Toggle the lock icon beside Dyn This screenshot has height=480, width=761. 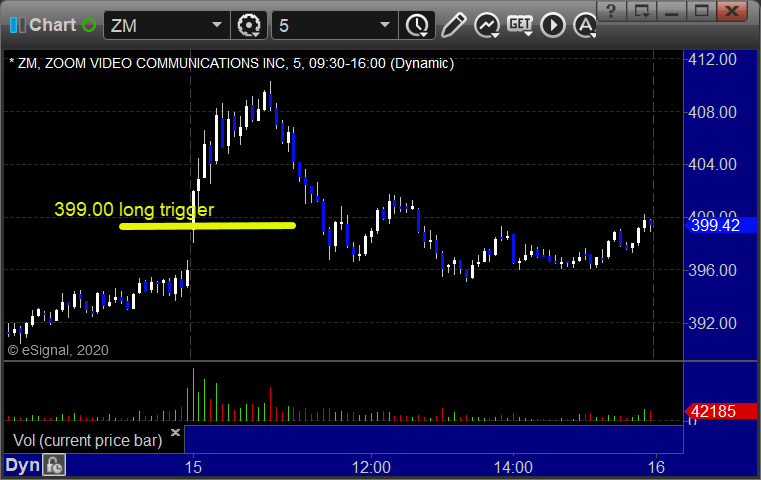(54, 465)
